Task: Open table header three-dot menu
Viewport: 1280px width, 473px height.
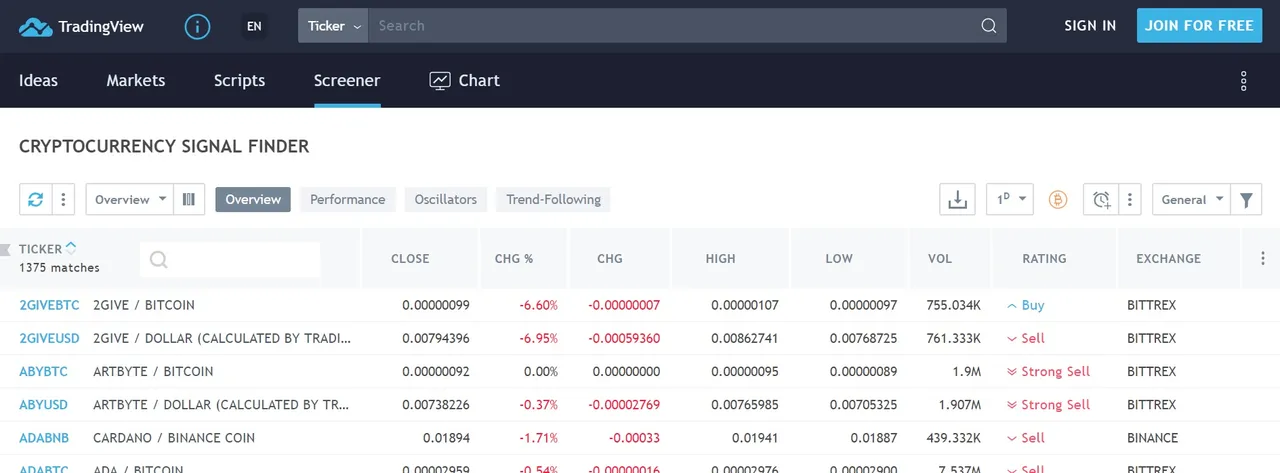Action: [1262, 258]
